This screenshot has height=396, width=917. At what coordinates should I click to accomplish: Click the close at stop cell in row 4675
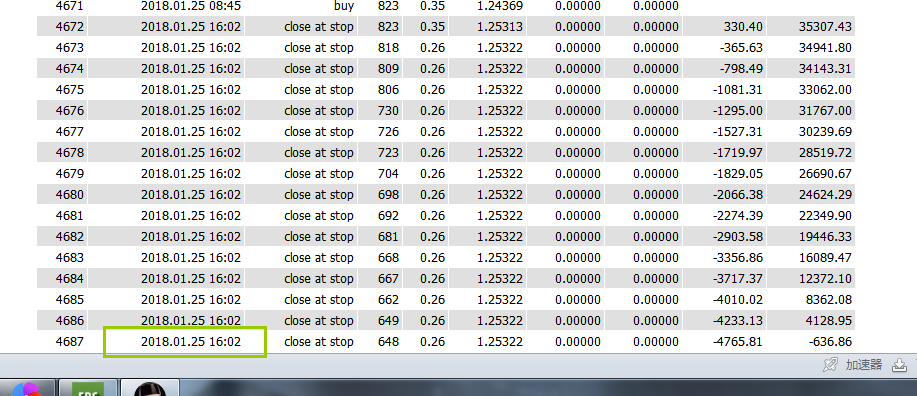319,90
